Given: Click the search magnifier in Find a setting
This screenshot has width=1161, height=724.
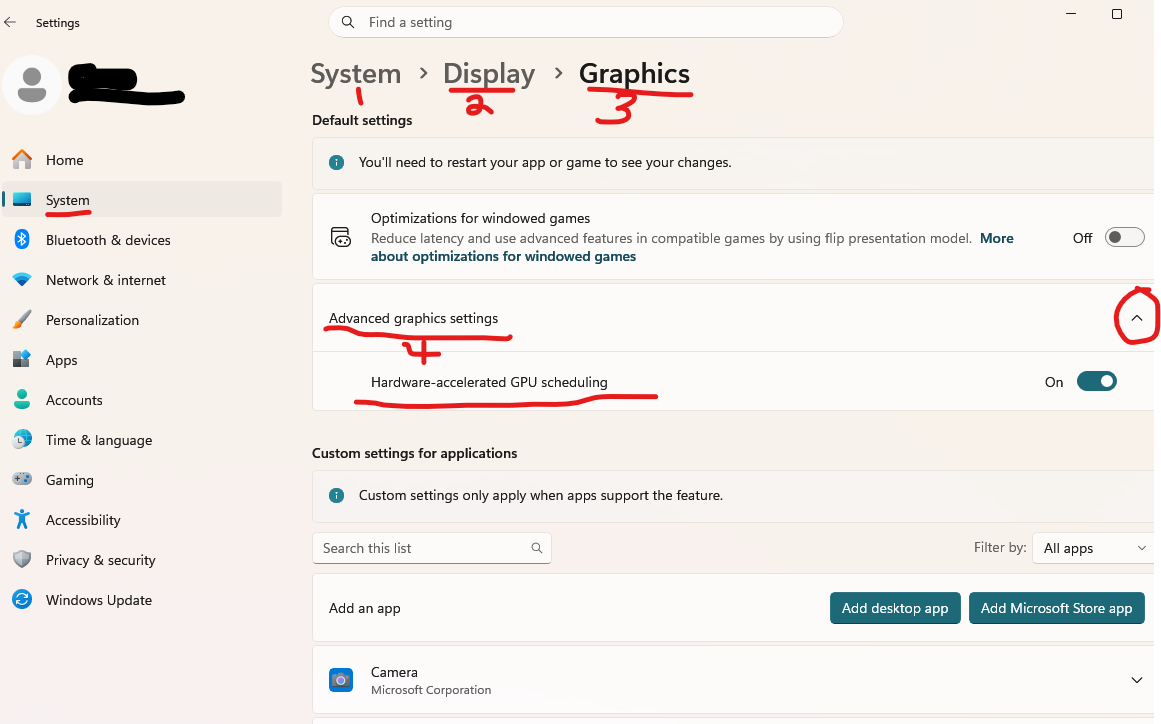Looking at the screenshot, I should click(348, 22).
